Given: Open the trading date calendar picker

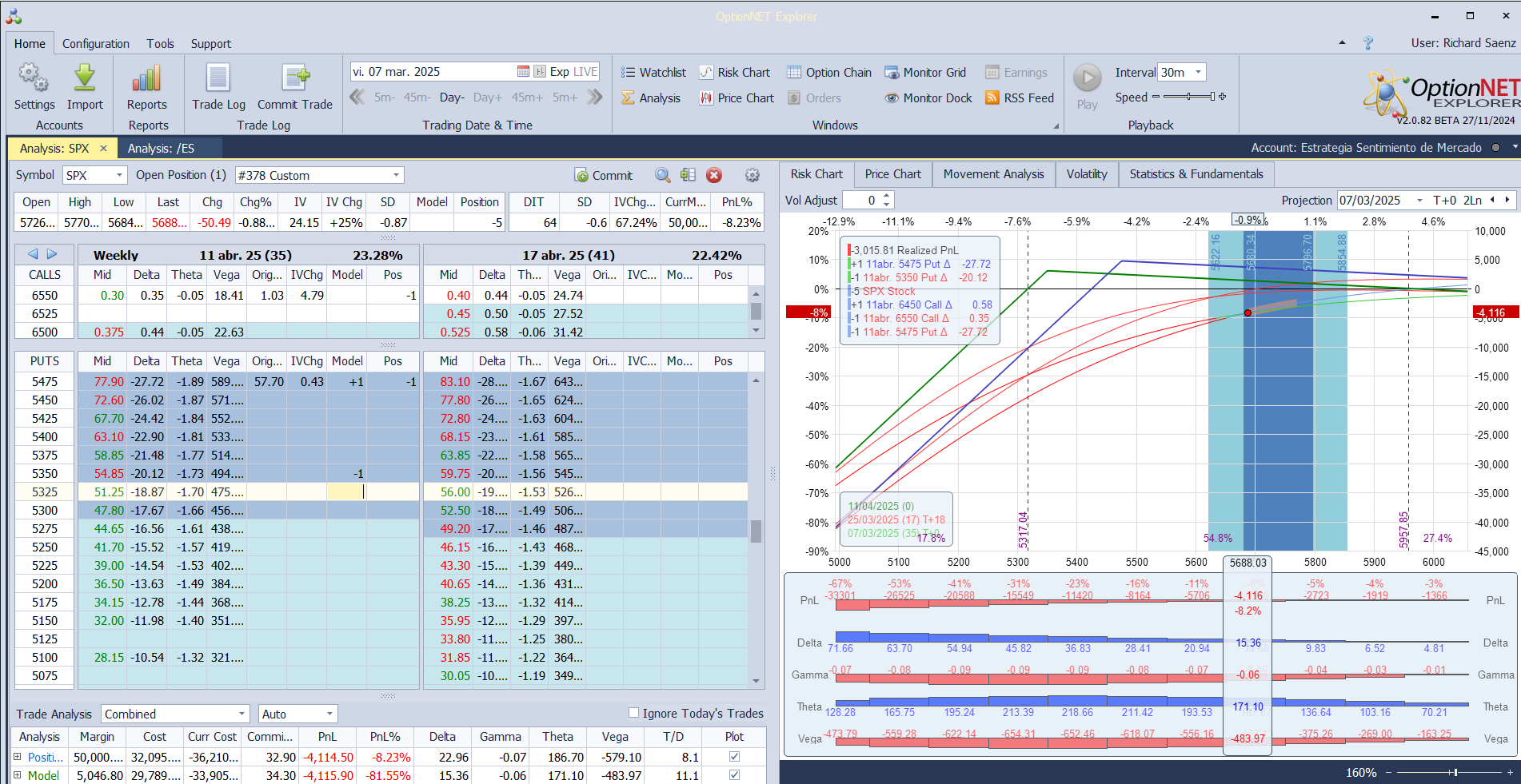Looking at the screenshot, I should (523, 72).
